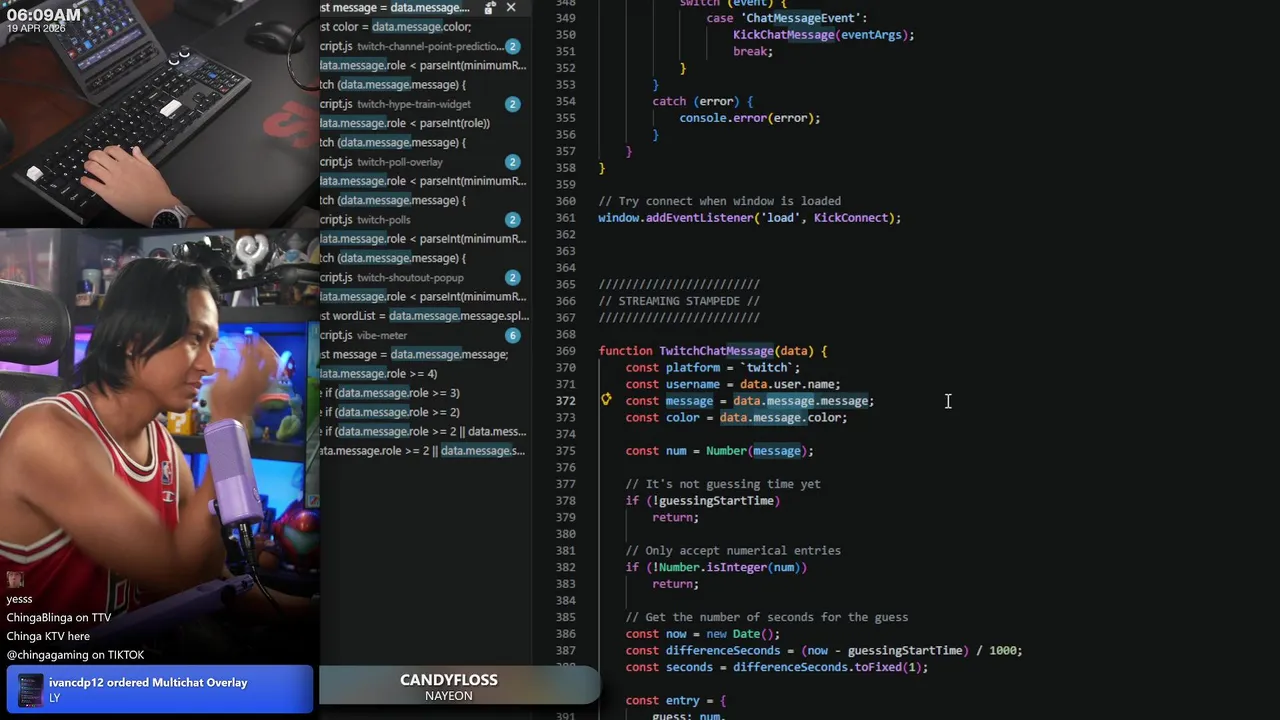The width and height of the screenshot is (1280, 720).
Task: Click the keyboard camera thumbnail
Action: point(160,114)
